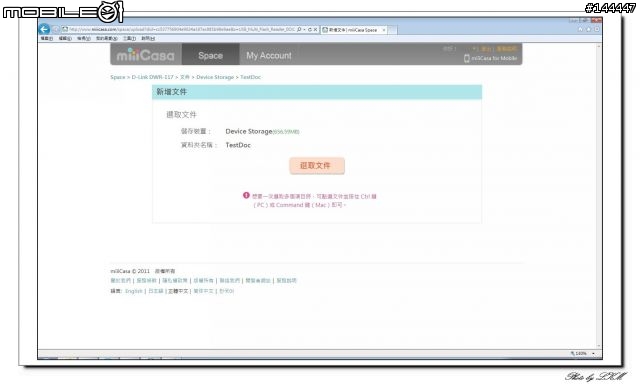Screen dimensions: 640x388
Task: Open the favorites star icon
Action: tap(589, 29)
